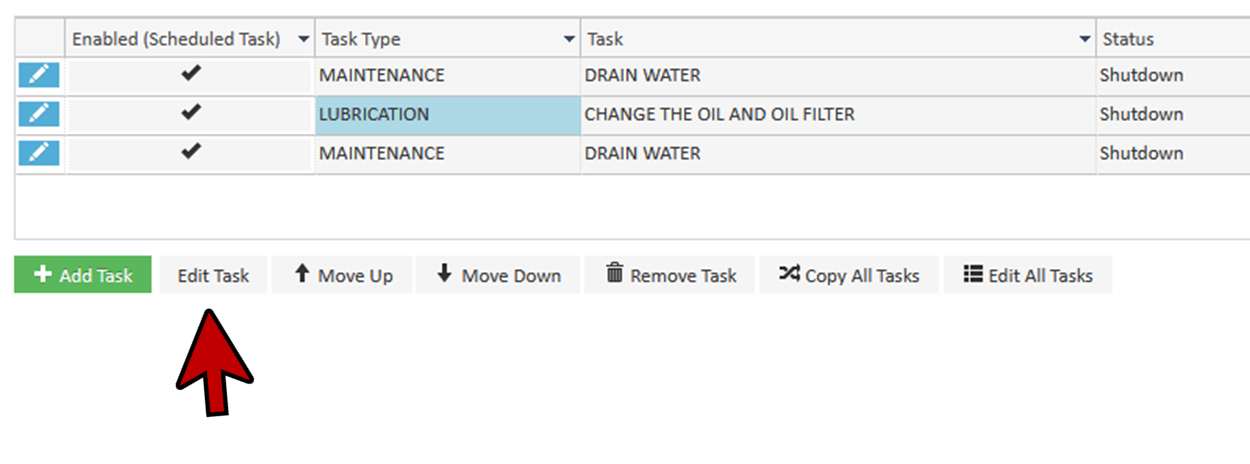This screenshot has height=464, width=1250.
Task: Remove the task with trash icon
Action: point(671,275)
